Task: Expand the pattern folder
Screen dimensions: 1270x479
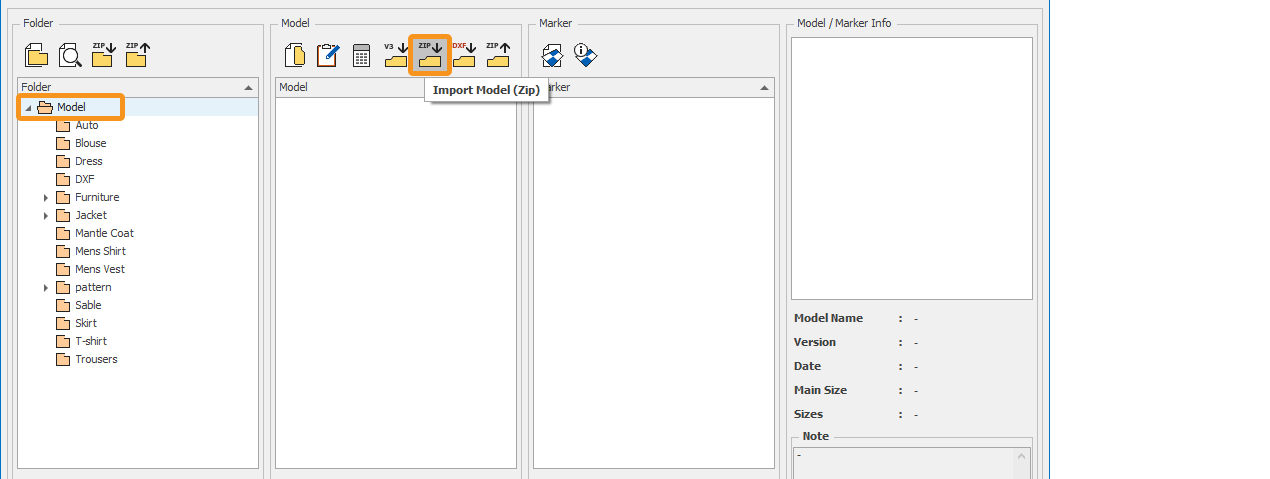Action: (x=46, y=288)
